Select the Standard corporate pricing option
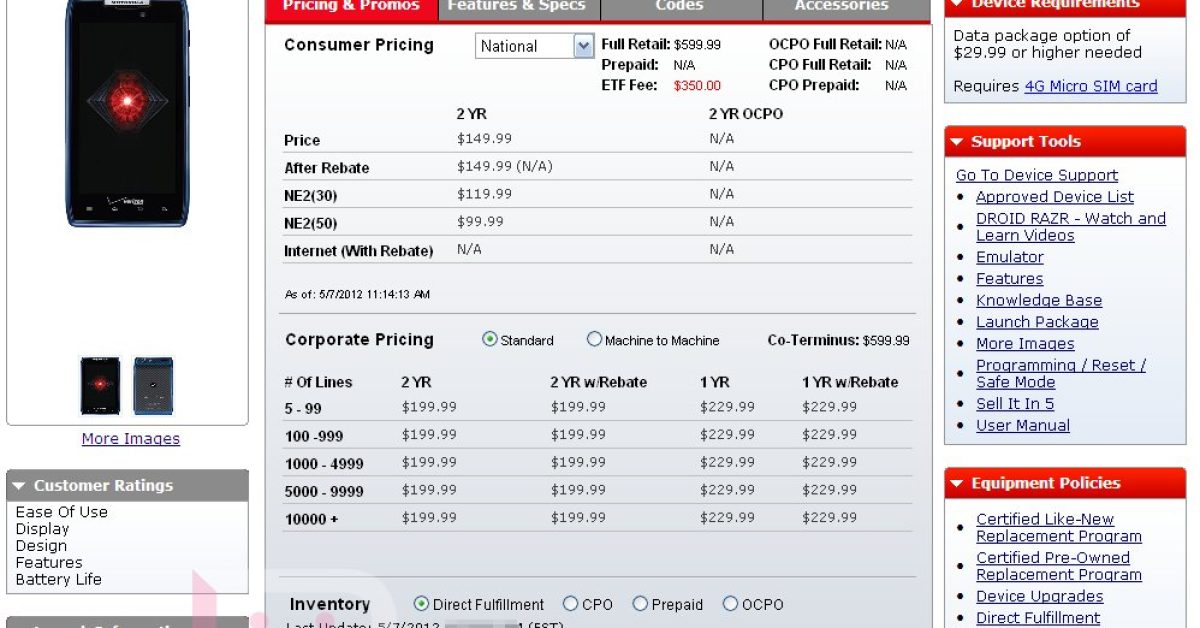The height and width of the screenshot is (628, 1200). 490,340
